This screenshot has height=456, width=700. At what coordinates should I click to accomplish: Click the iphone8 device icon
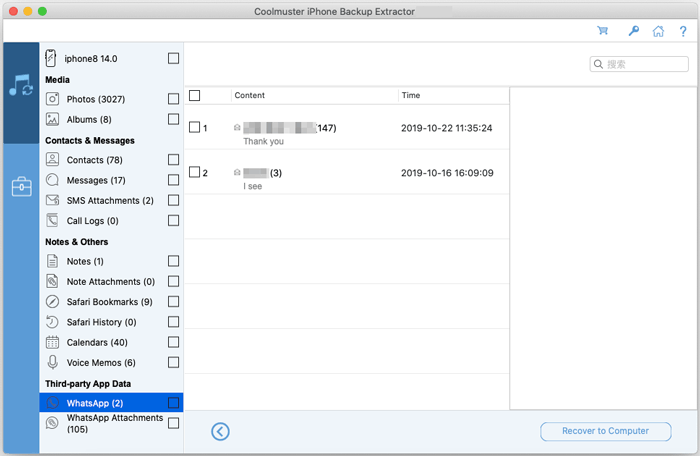click(x=51, y=58)
